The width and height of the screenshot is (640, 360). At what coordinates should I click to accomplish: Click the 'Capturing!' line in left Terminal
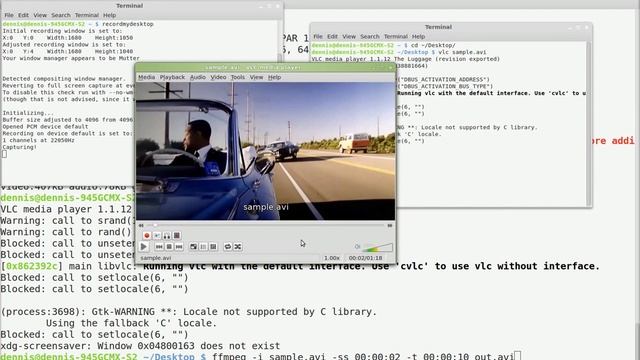point(19,147)
